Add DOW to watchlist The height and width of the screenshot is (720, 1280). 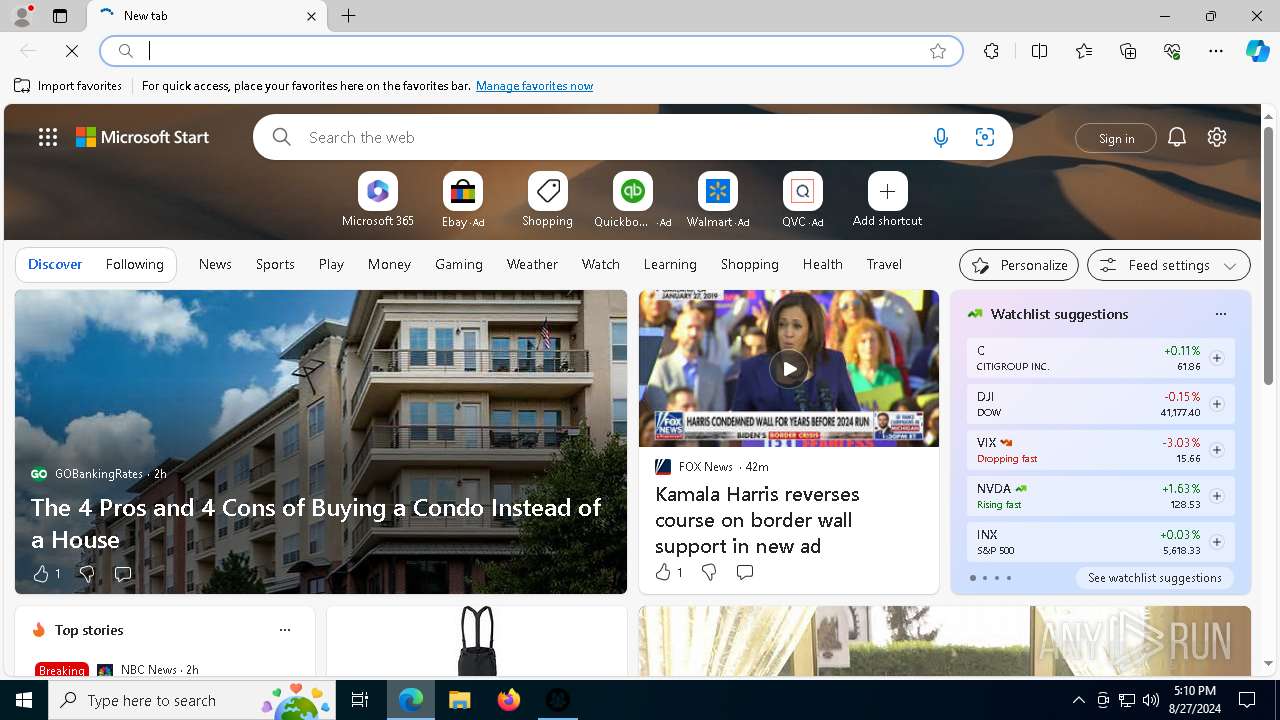tap(1216, 404)
